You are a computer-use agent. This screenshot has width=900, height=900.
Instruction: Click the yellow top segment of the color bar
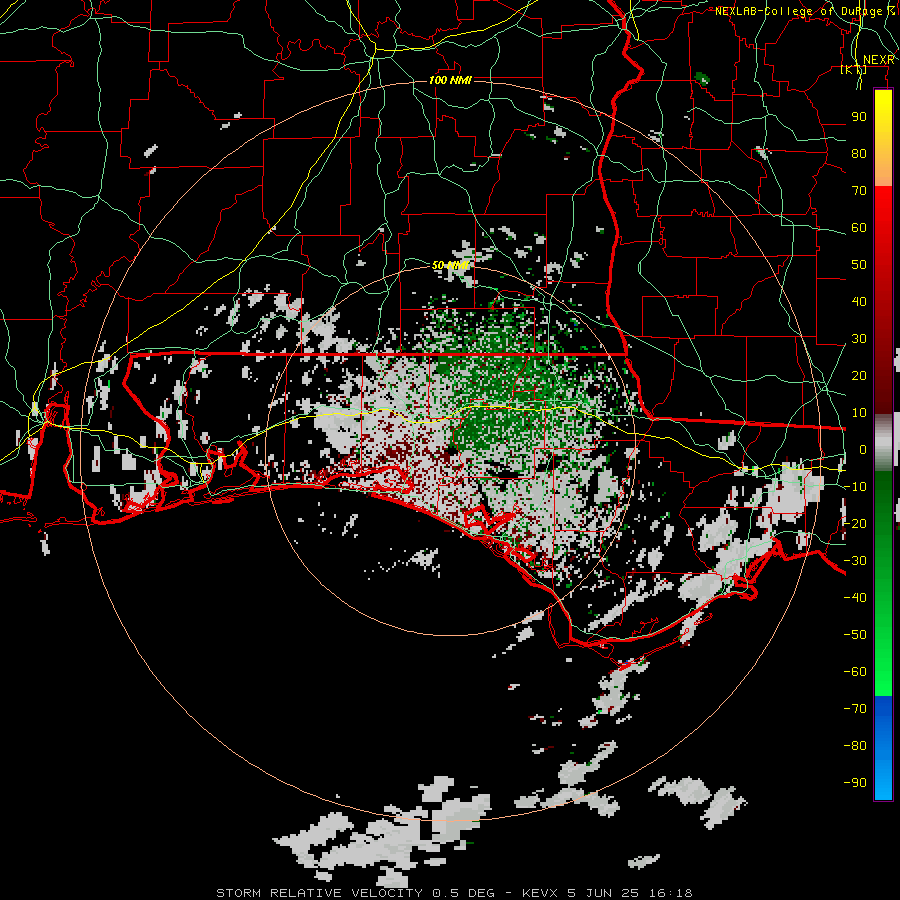click(883, 138)
